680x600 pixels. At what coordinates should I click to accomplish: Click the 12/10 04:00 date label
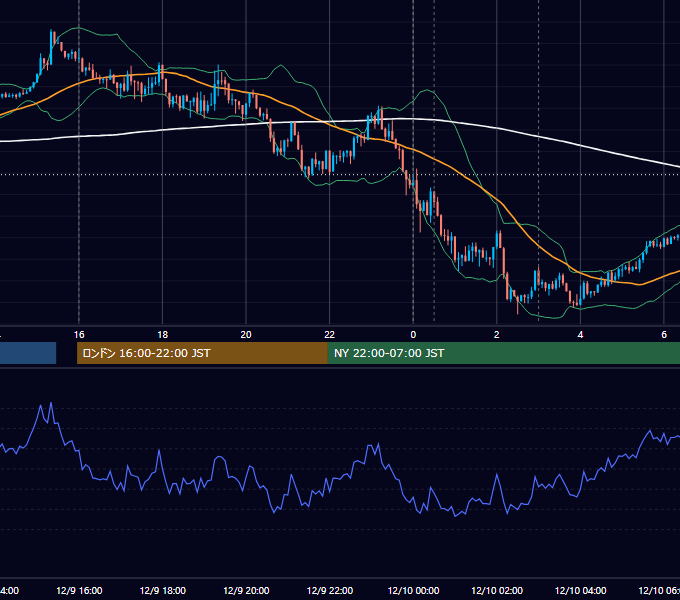point(581,590)
